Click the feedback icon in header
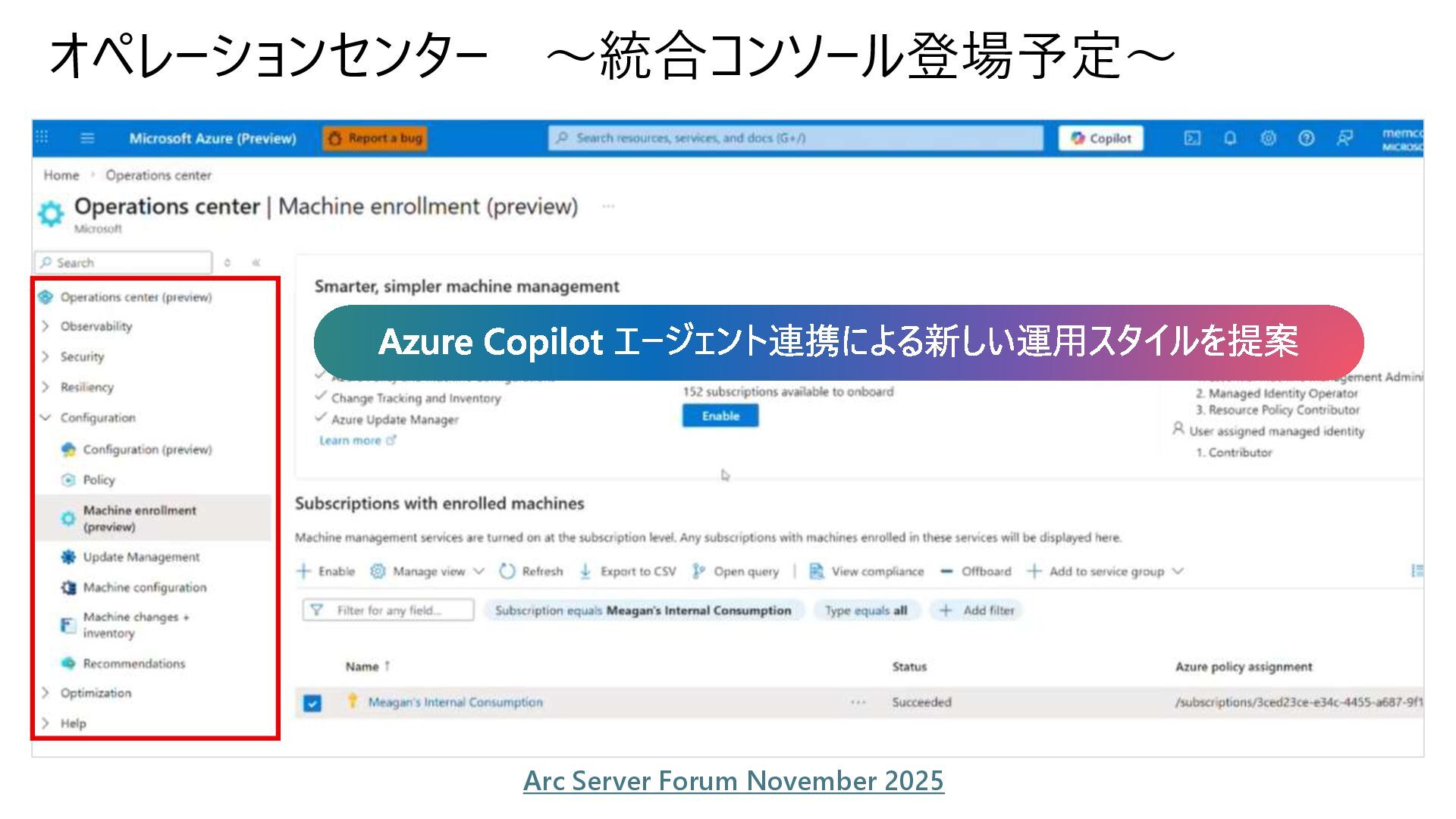The height and width of the screenshot is (819, 1456). pos(1345,138)
